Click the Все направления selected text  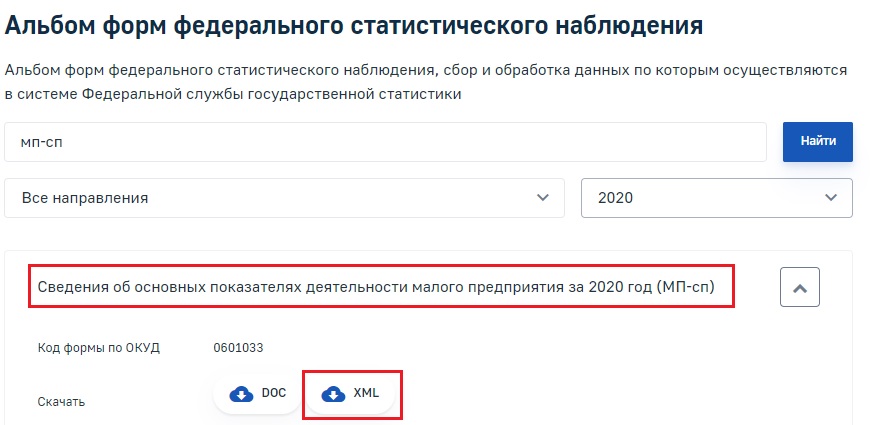click(85, 198)
